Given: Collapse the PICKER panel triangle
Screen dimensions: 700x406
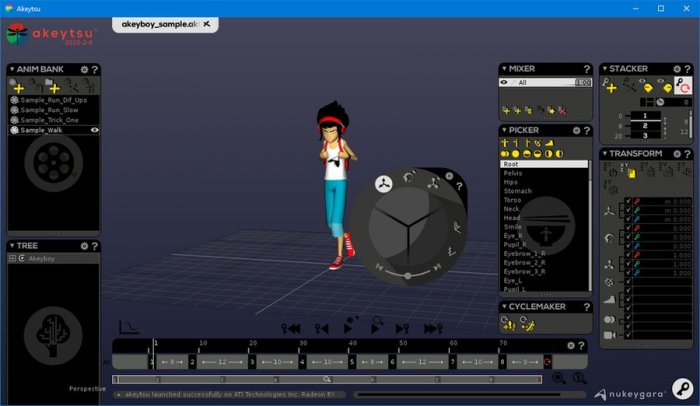Looking at the screenshot, I should pyautogui.click(x=503, y=130).
